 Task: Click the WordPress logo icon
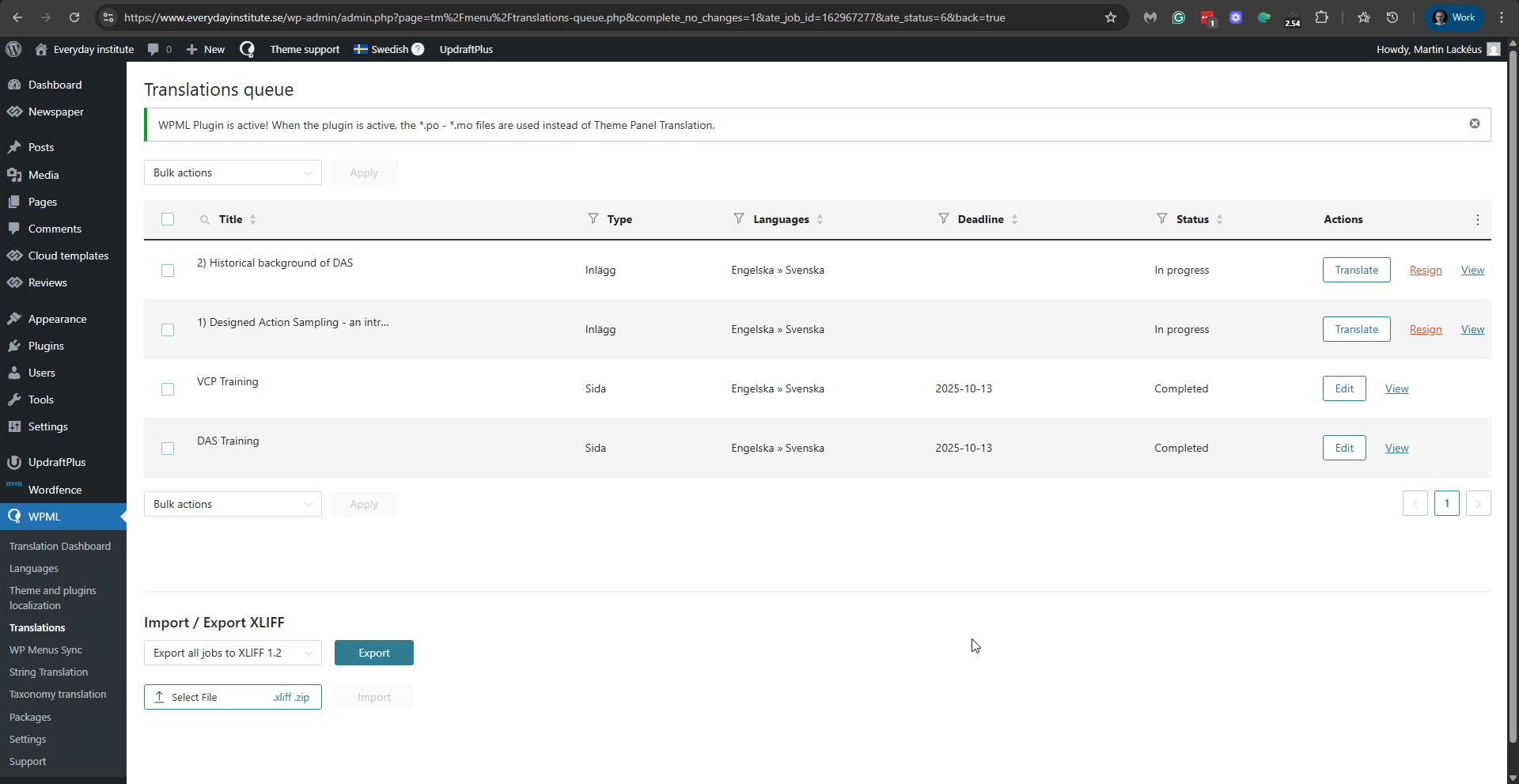(x=13, y=49)
